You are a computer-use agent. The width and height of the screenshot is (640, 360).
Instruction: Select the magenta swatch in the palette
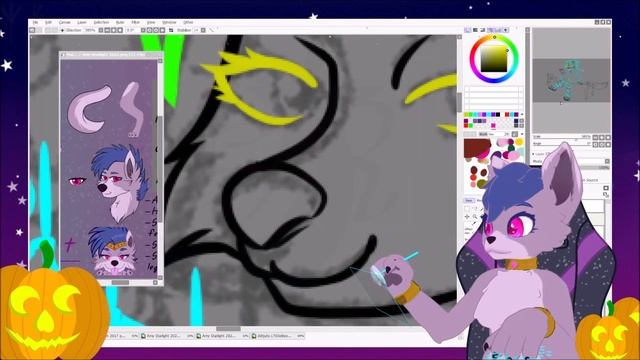coord(493,125)
